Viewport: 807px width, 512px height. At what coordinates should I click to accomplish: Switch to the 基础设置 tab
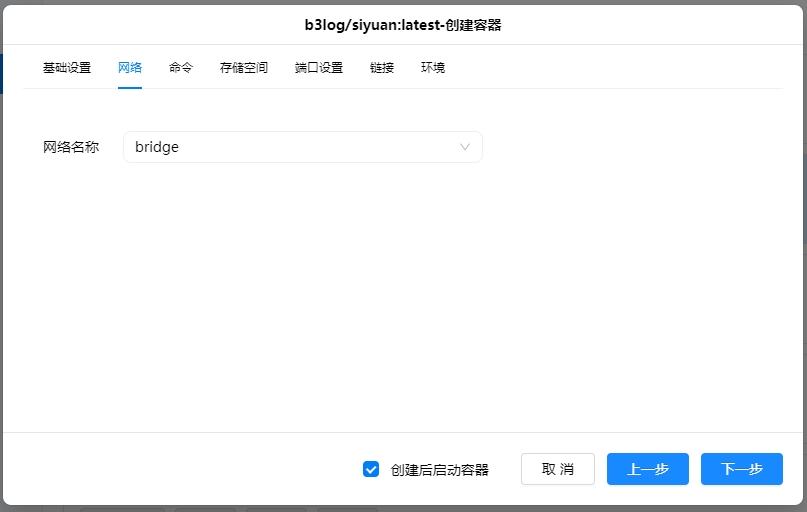[67, 68]
